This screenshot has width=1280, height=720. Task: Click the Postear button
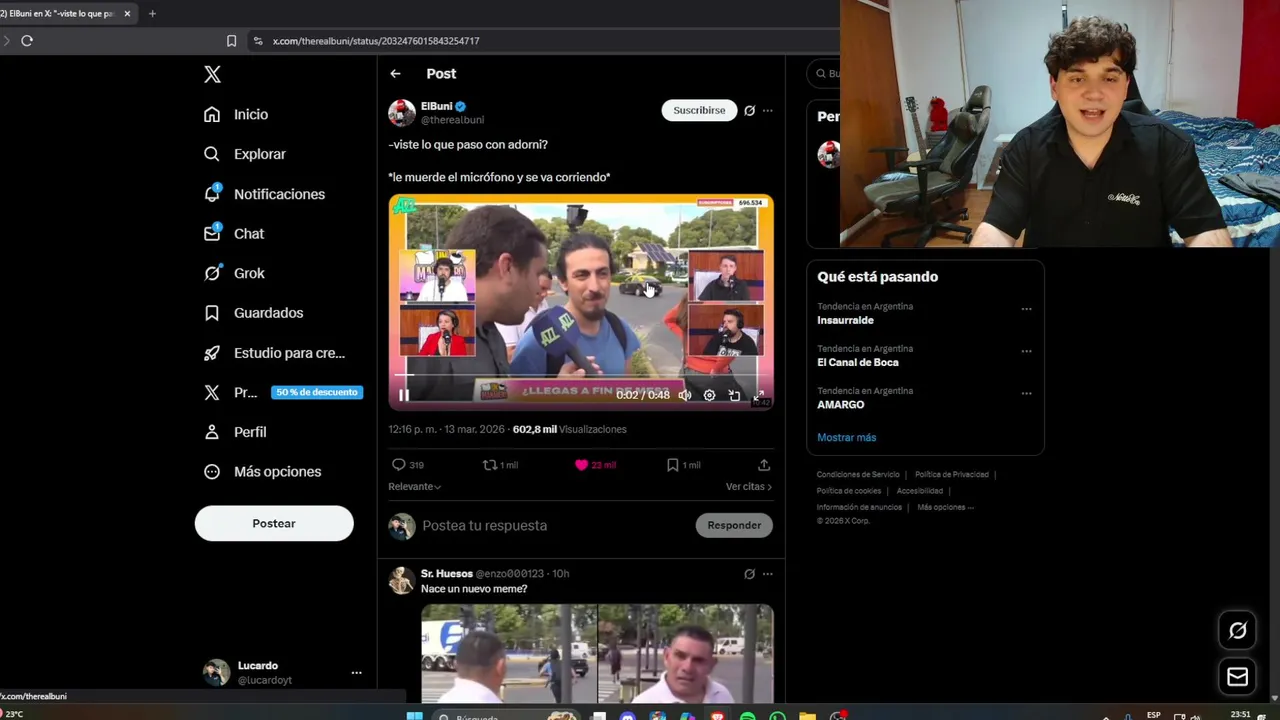[x=274, y=523]
